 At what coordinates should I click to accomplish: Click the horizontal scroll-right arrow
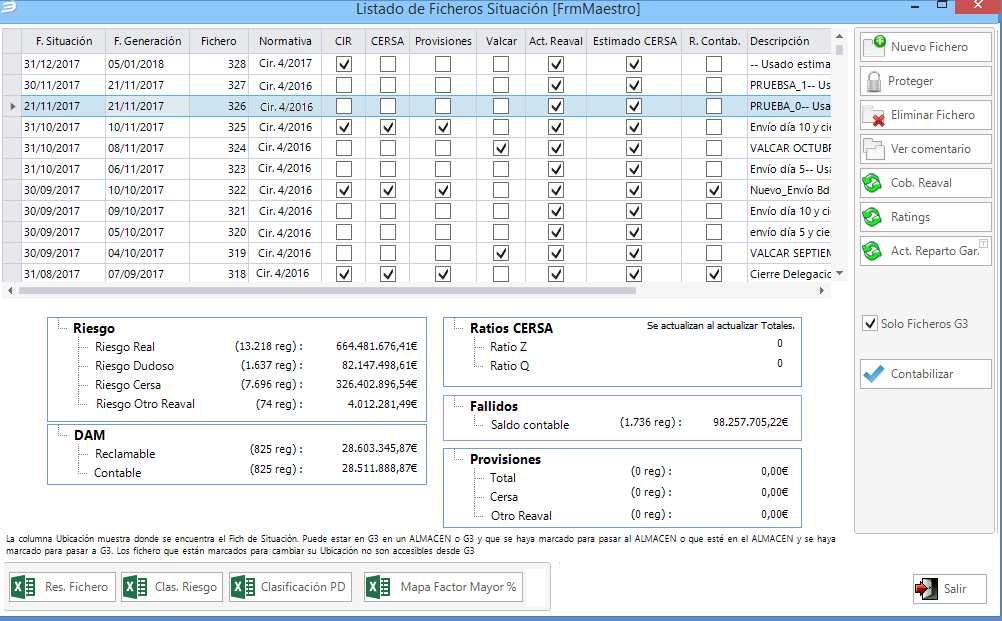point(822,291)
